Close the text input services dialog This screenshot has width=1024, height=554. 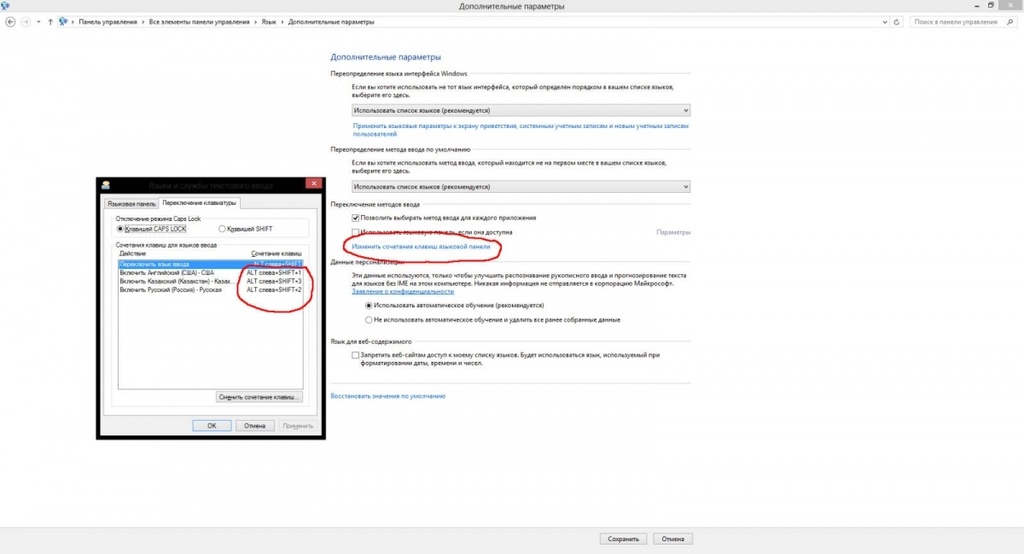click(x=313, y=185)
